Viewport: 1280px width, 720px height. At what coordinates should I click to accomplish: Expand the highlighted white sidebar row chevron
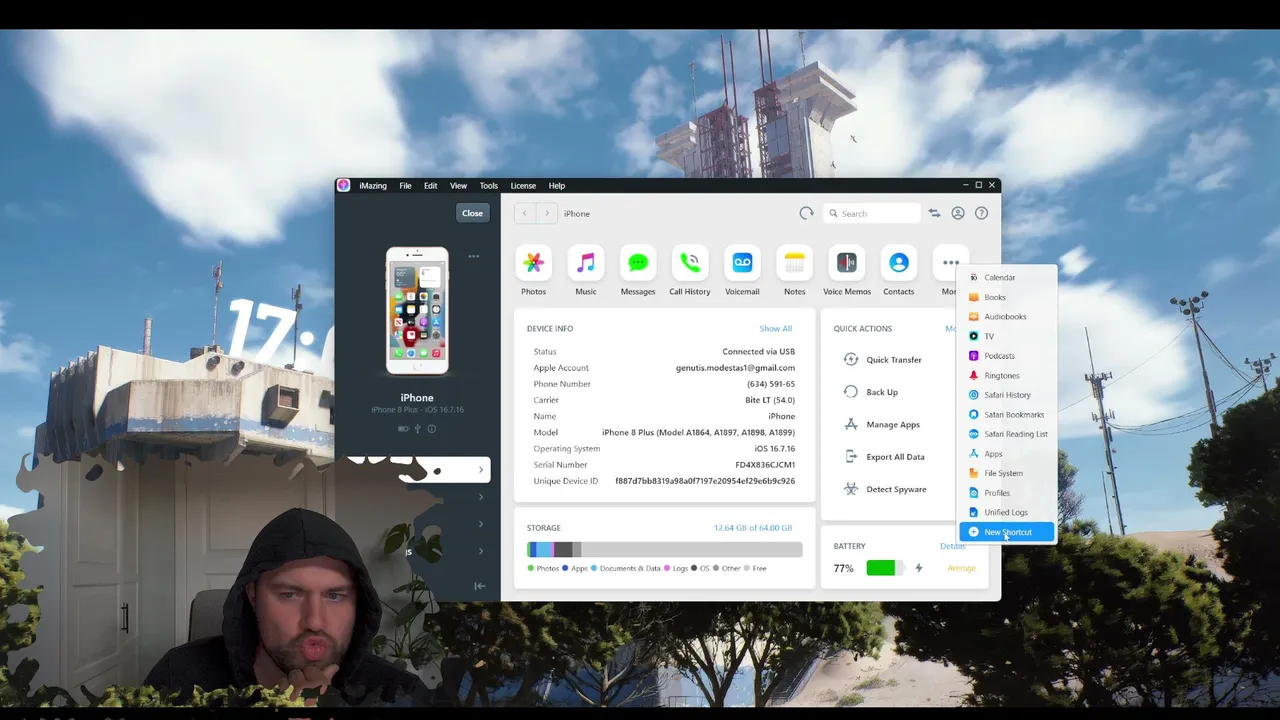[480, 470]
